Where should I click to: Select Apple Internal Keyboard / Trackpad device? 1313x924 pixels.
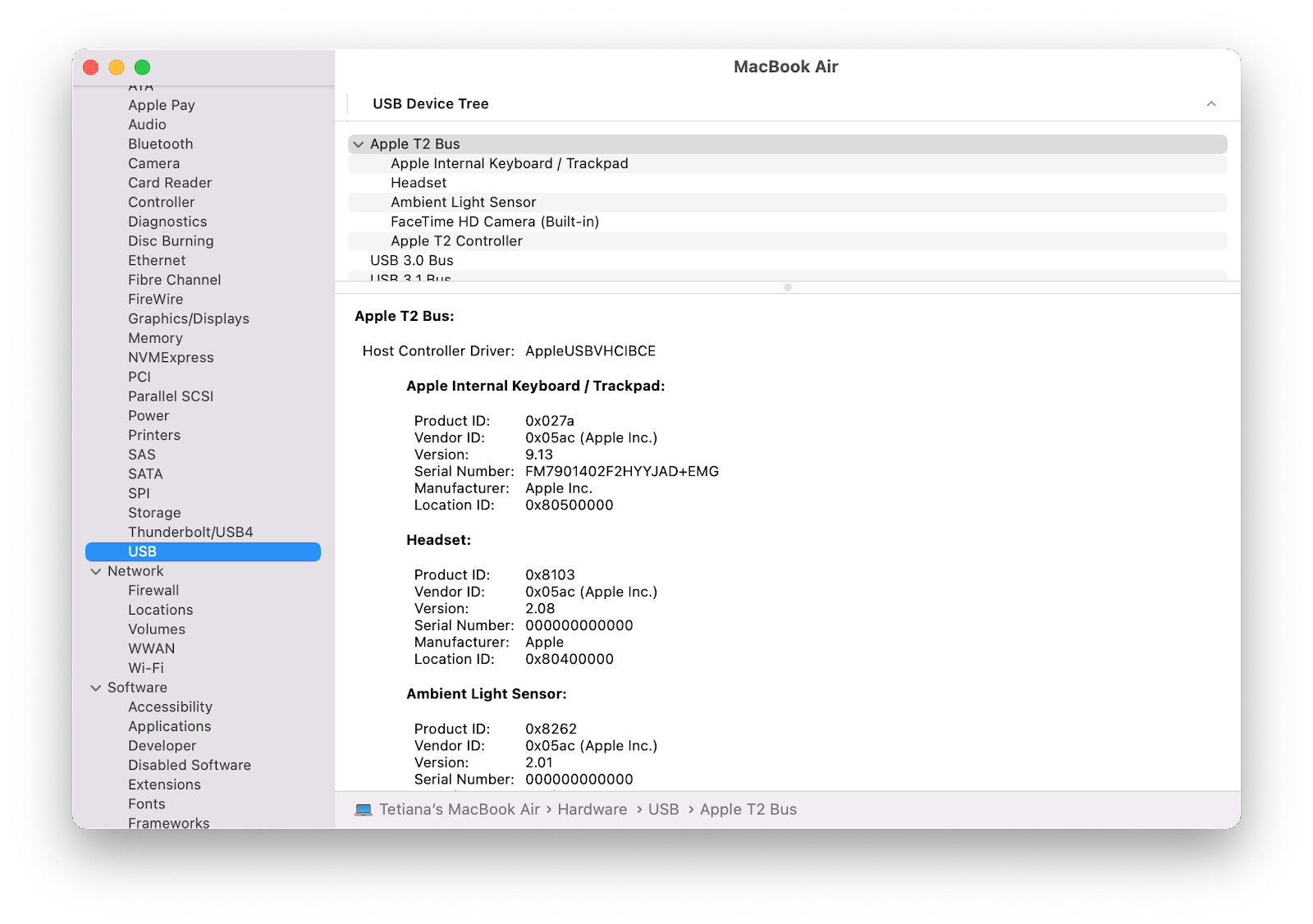click(510, 163)
